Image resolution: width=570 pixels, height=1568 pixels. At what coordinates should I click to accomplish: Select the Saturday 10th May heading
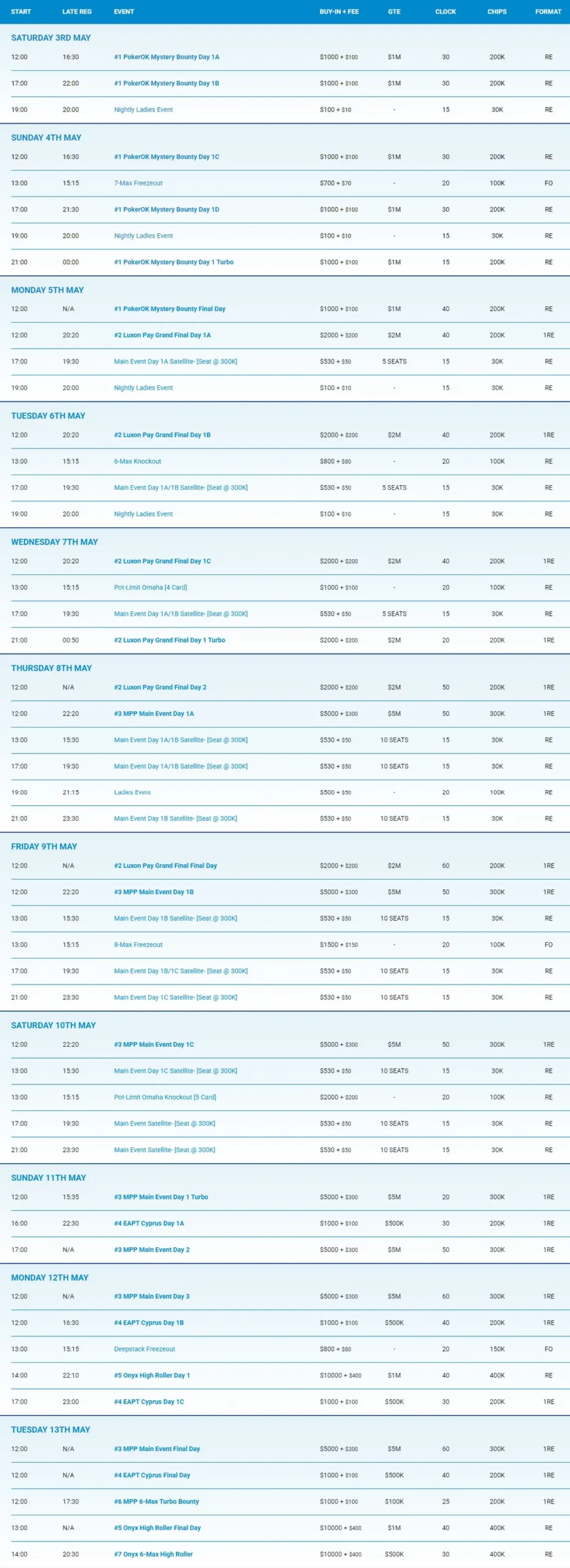point(53,1025)
